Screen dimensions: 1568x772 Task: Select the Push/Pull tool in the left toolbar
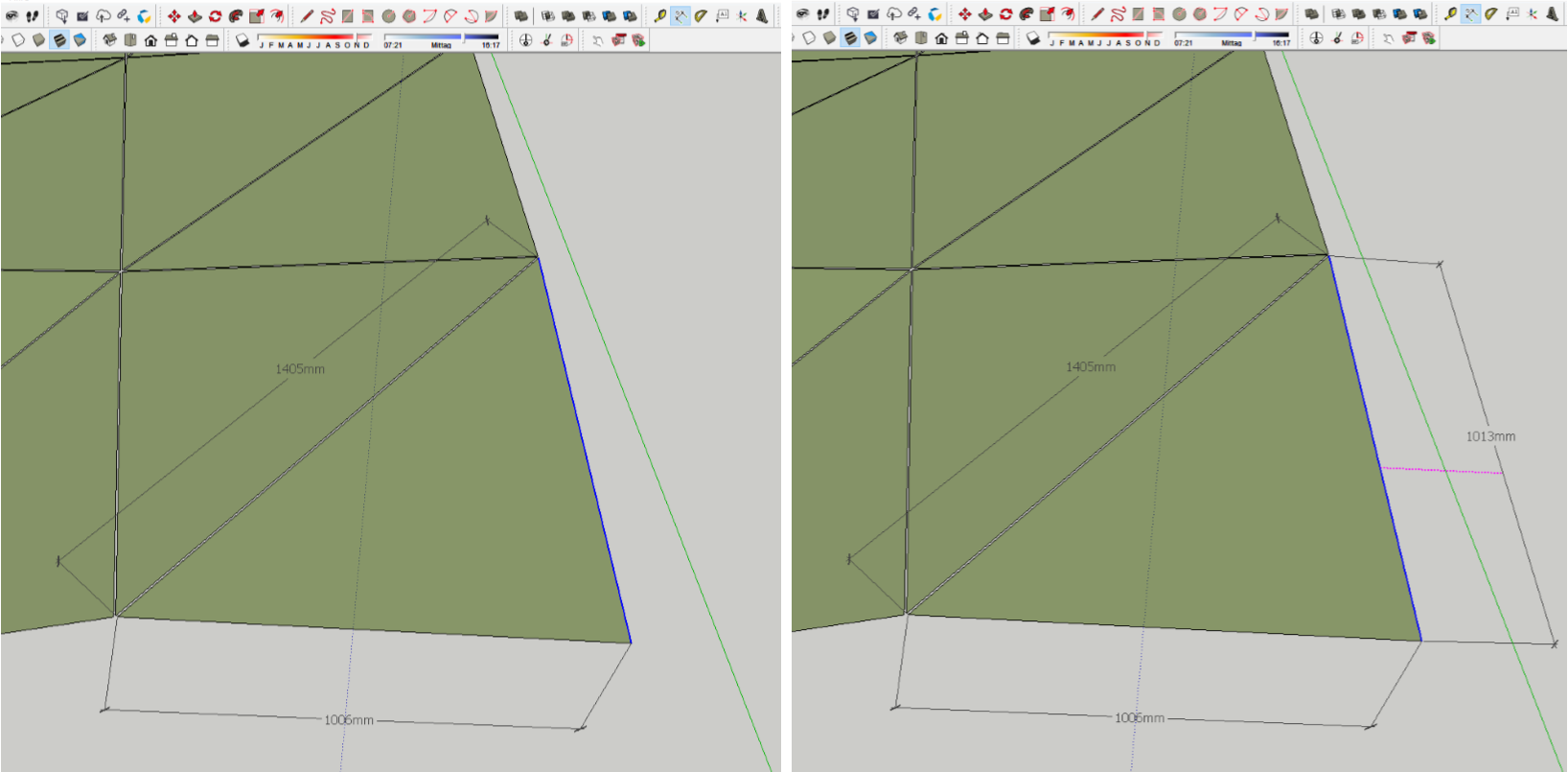[x=195, y=16]
